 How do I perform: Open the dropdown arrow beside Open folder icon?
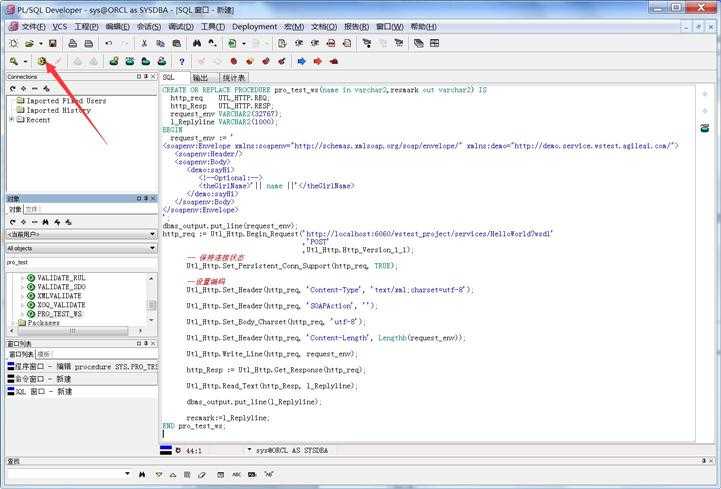[40, 44]
